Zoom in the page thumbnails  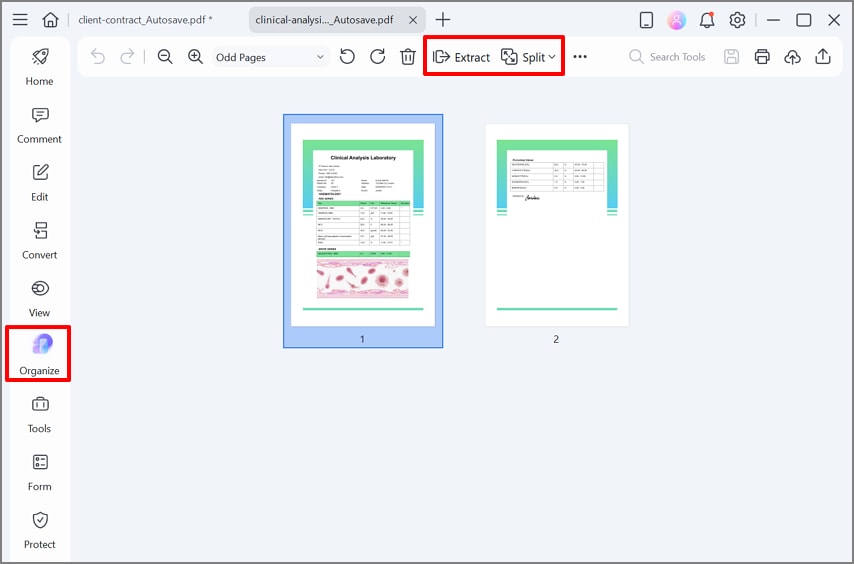195,57
